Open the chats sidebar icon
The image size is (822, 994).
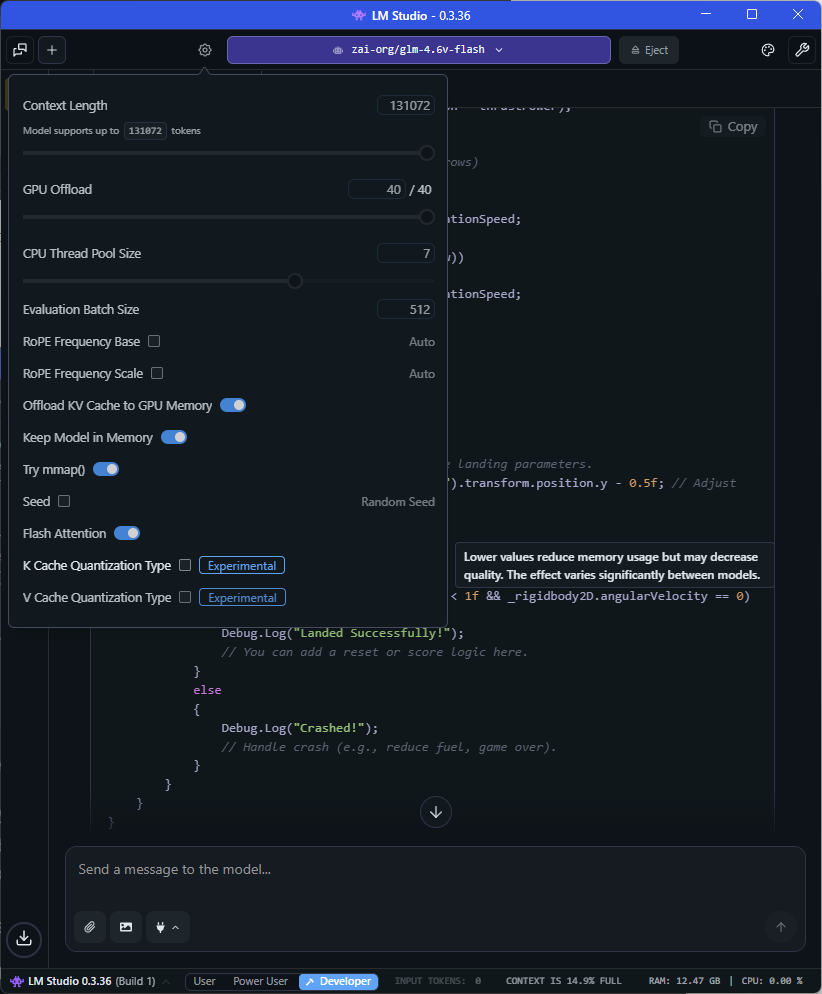click(x=20, y=50)
